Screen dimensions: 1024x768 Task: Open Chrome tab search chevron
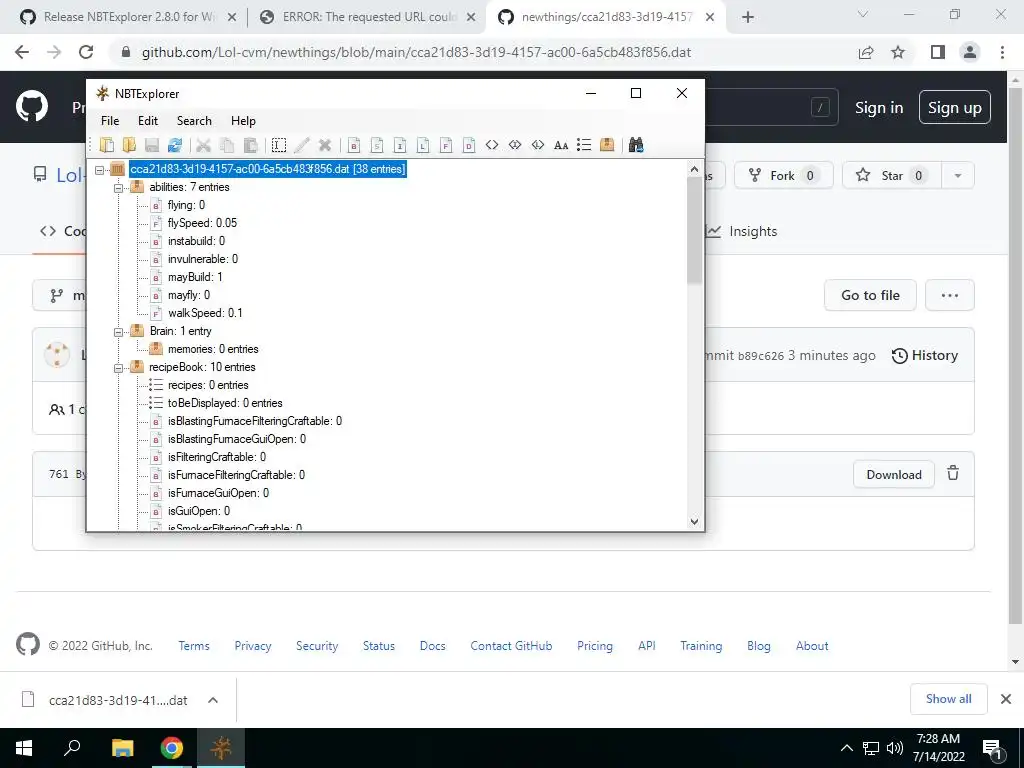coord(863,15)
